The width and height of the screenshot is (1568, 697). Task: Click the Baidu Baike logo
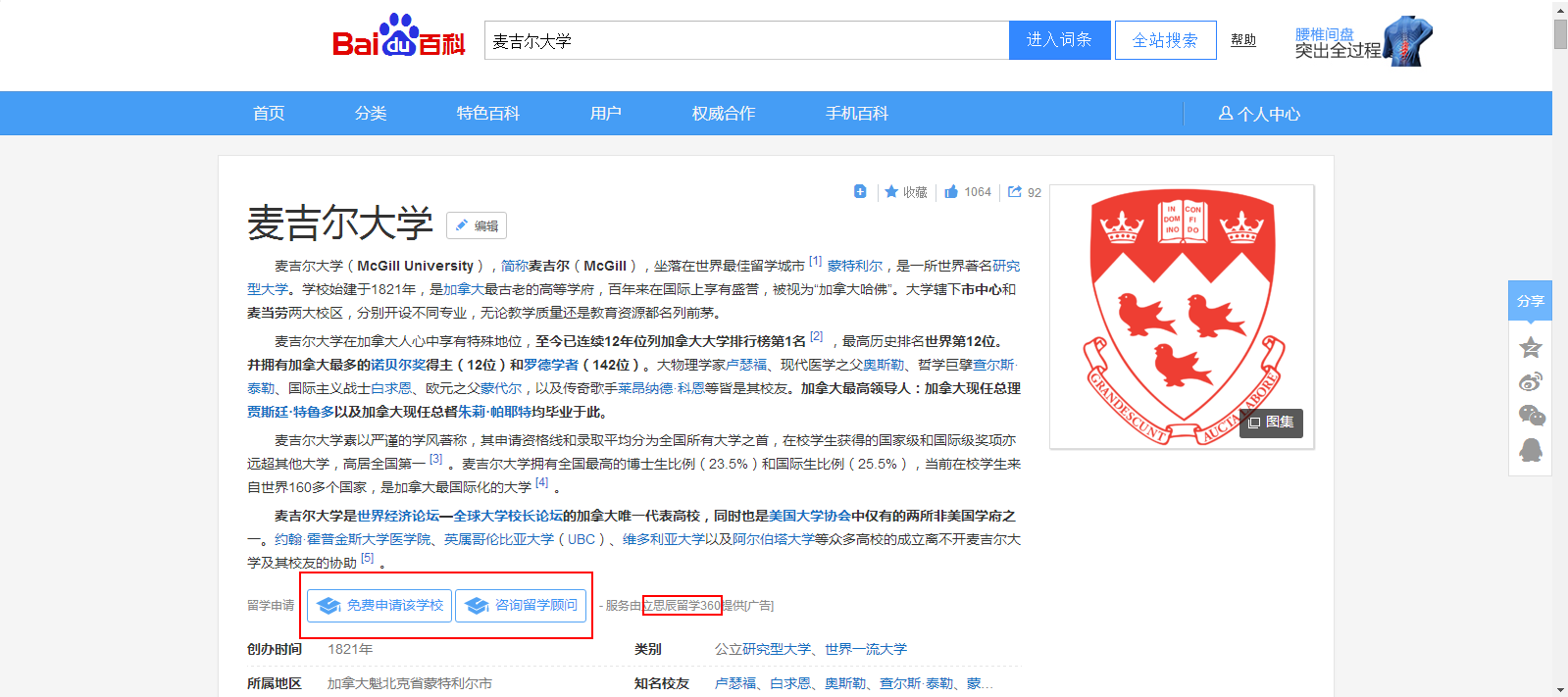pyautogui.click(x=398, y=36)
